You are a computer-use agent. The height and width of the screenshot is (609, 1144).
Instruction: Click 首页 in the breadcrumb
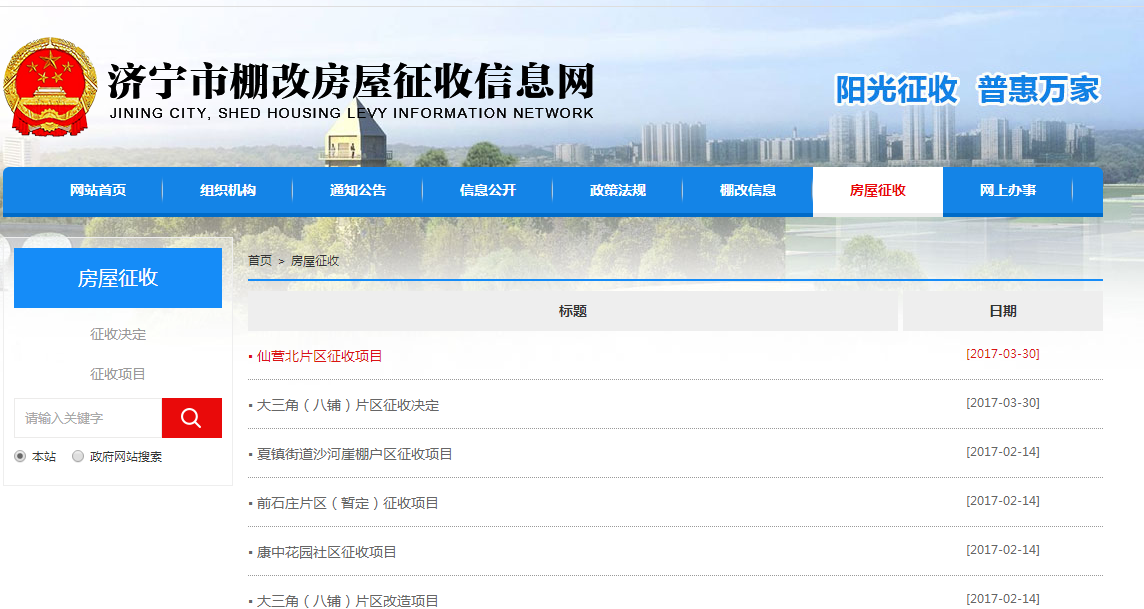pos(259,261)
